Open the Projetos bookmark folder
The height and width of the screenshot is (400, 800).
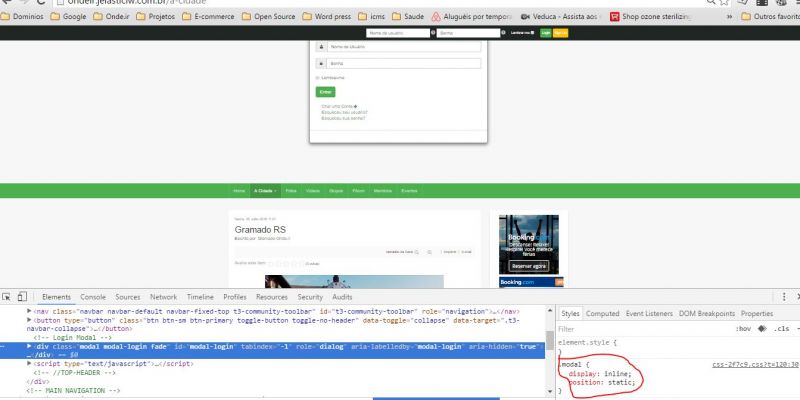click(156, 16)
